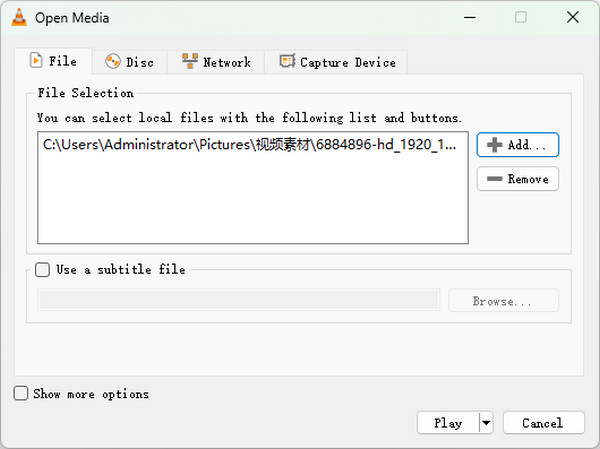Close the Open Media dialog
The height and width of the screenshot is (449, 600).
[572, 17]
